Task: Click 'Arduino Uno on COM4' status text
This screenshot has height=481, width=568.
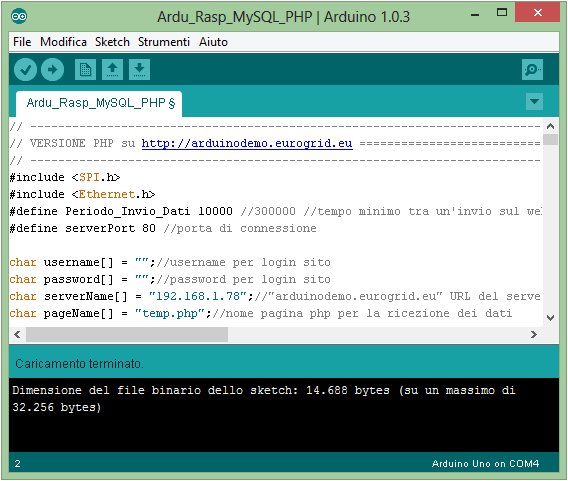Action: coord(485,464)
